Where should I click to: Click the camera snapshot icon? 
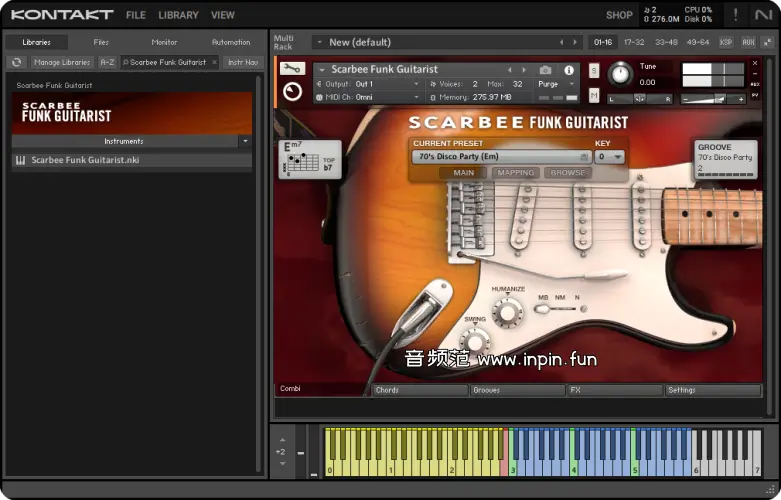[545, 70]
